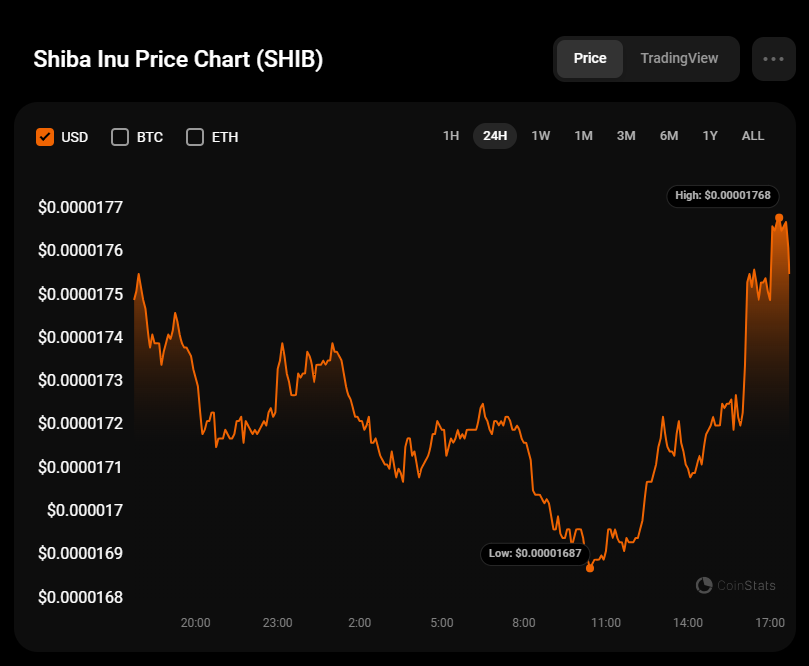This screenshot has width=809, height=666.
Task: Click the High price marker dot
Action: [x=779, y=218]
